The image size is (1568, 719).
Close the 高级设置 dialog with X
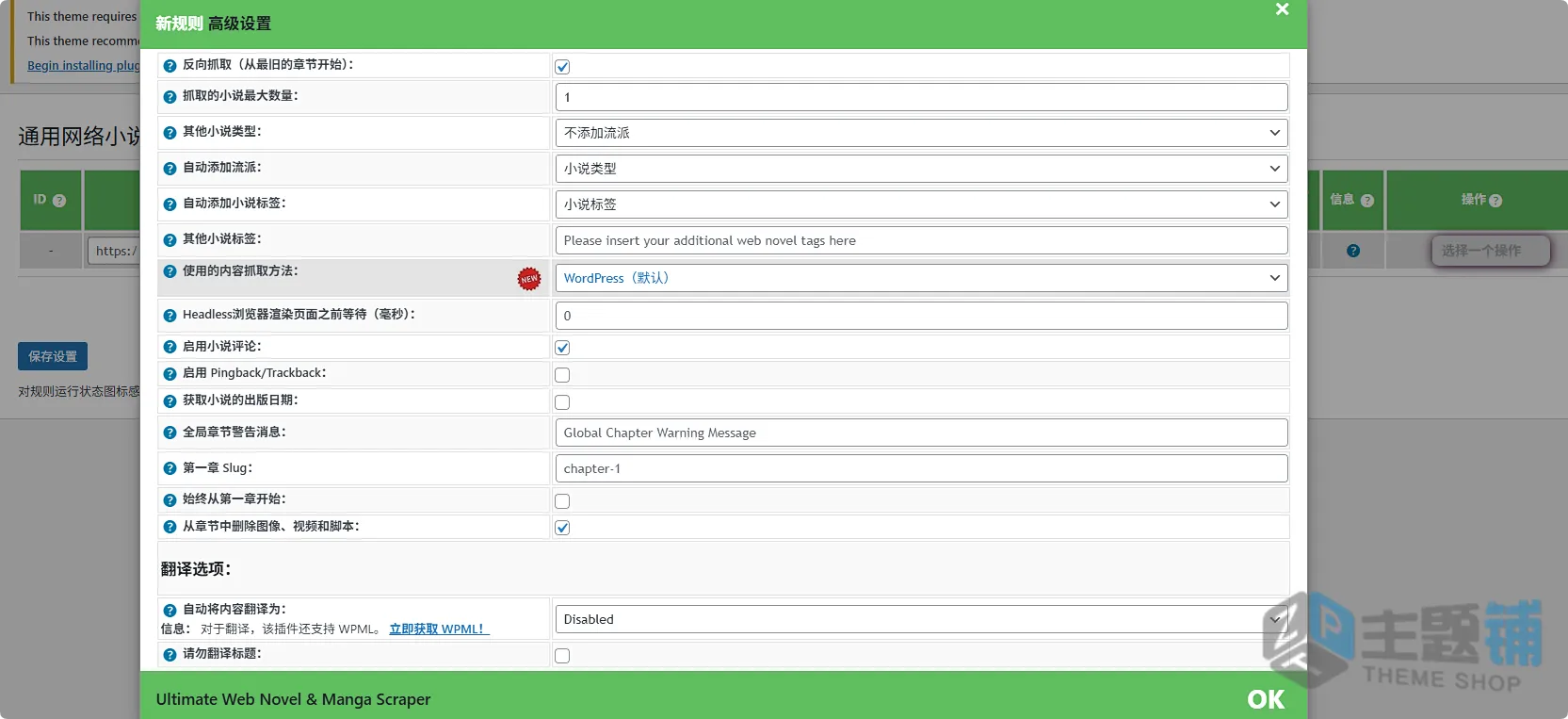[1282, 9]
